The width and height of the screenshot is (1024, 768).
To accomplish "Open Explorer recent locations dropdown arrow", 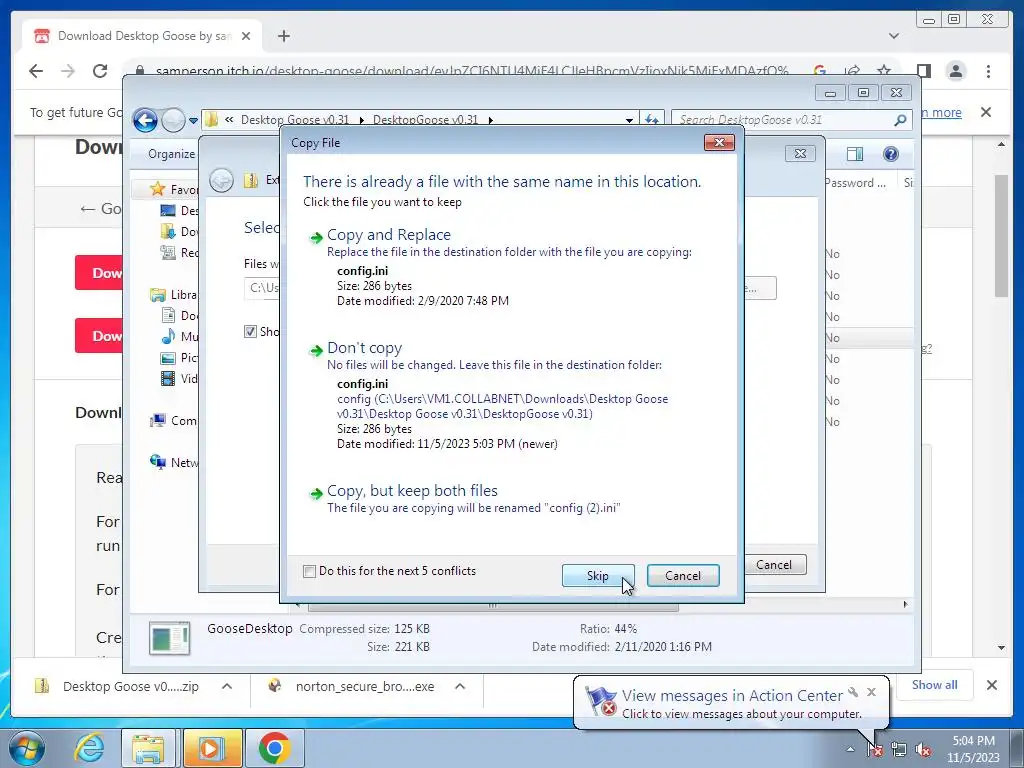I will 193,121.
